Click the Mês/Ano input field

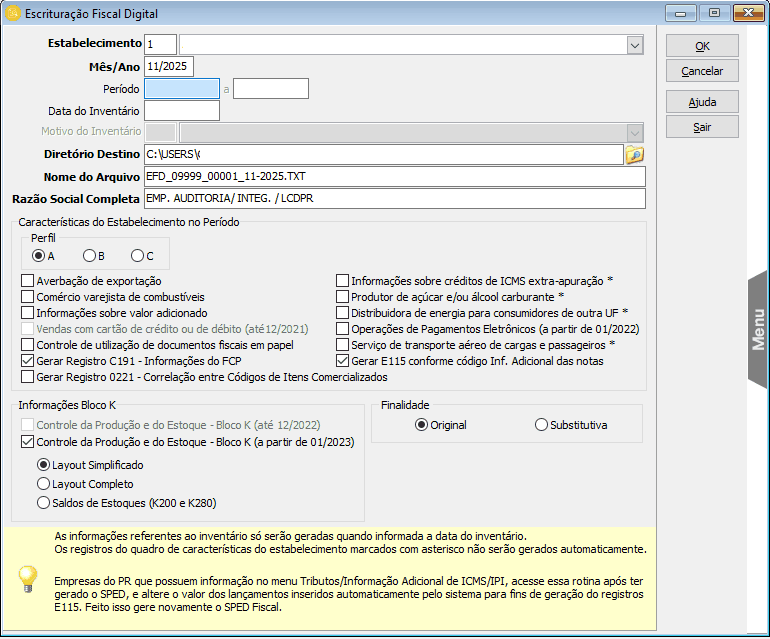(168, 66)
